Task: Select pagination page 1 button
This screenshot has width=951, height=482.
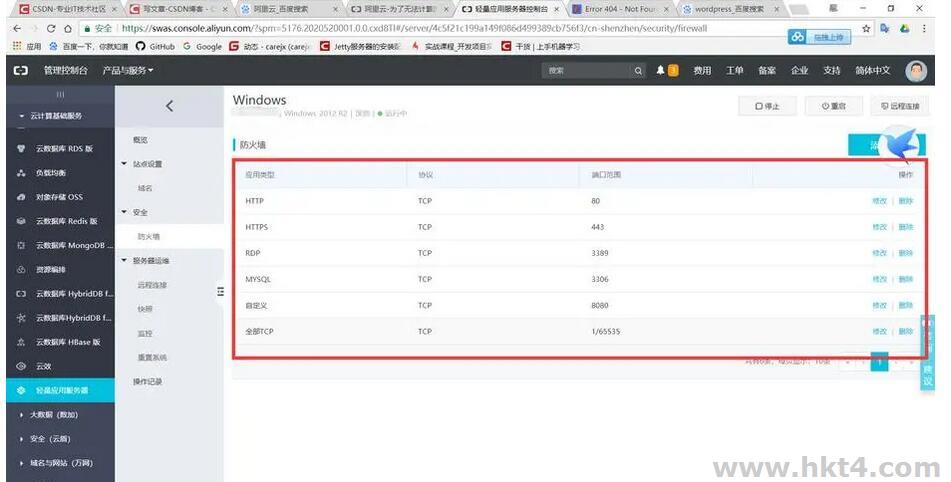Action: [879, 361]
